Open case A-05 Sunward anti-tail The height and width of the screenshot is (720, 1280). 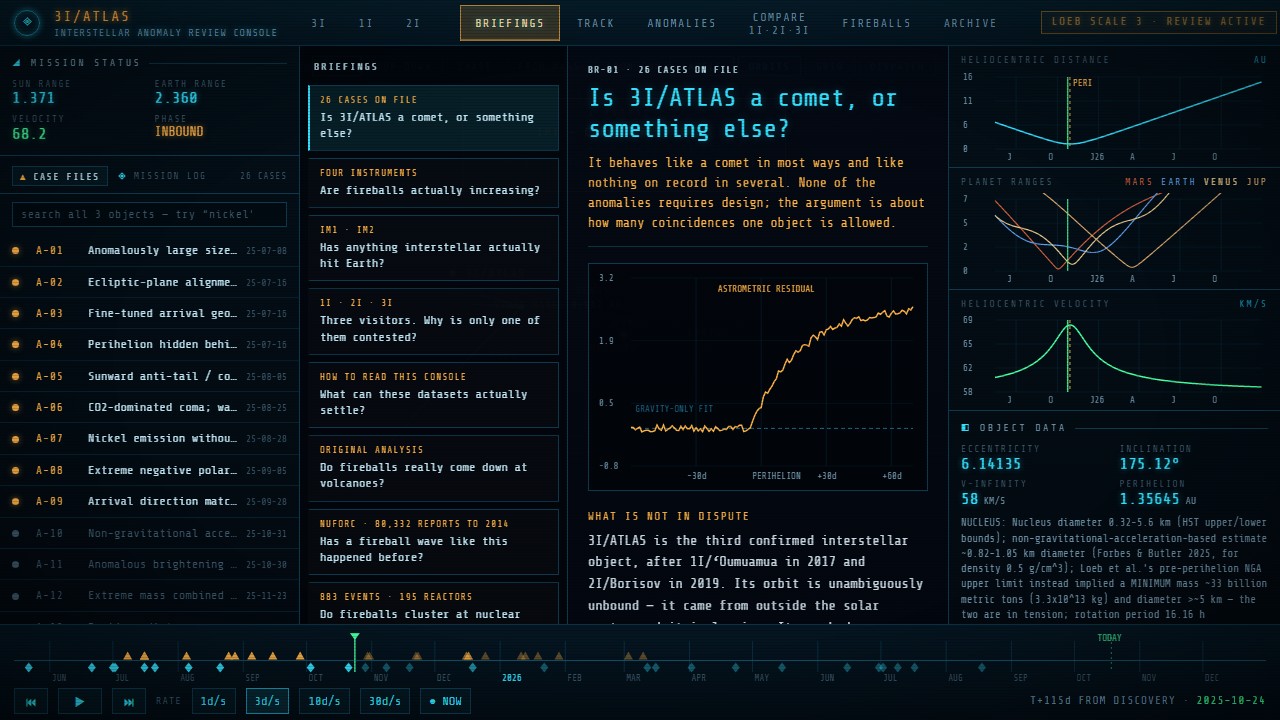[149, 376]
